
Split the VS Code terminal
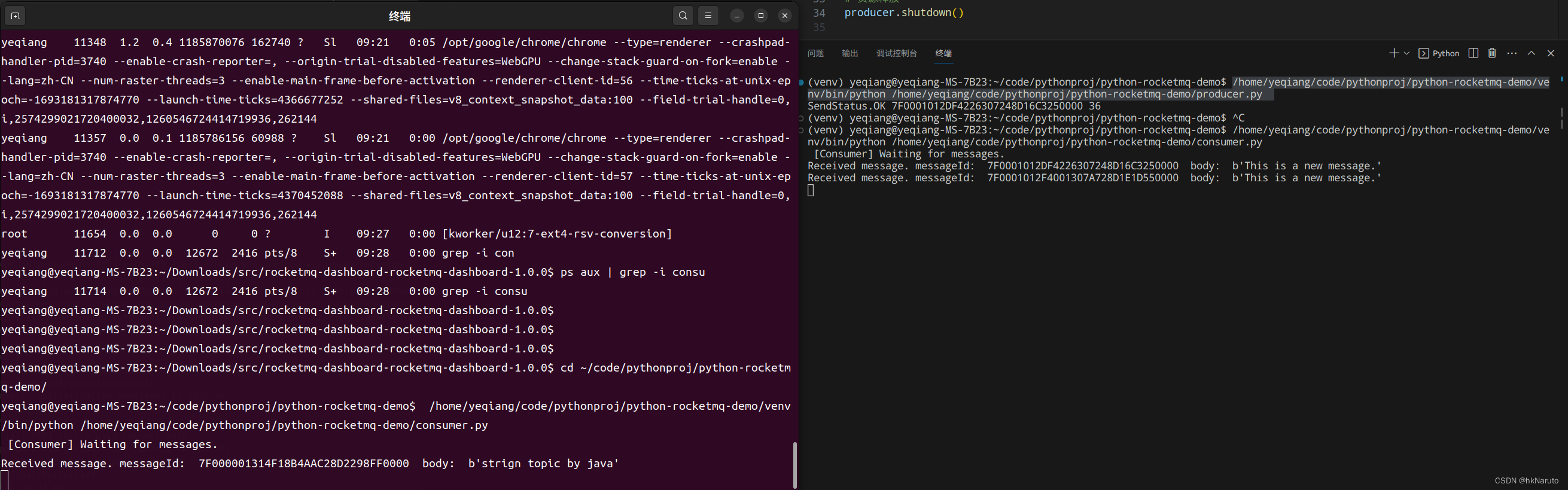pyautogui.click(x=1473, y=53)
